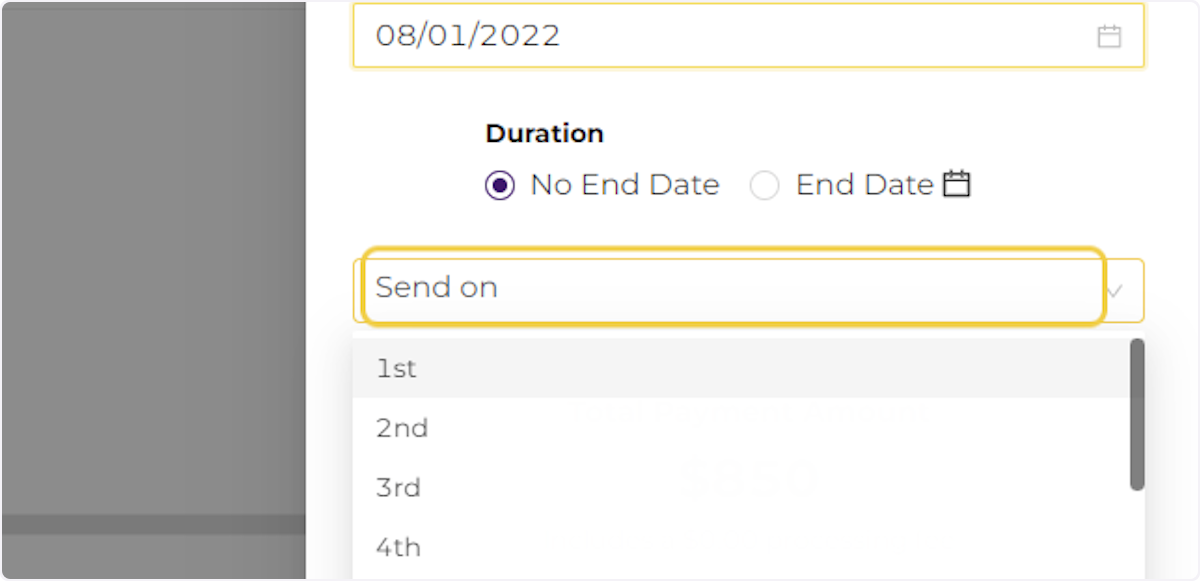1200x581 pixels.
Task: Toggle duration to End Date mode
Action: click(x=764, y=185)
